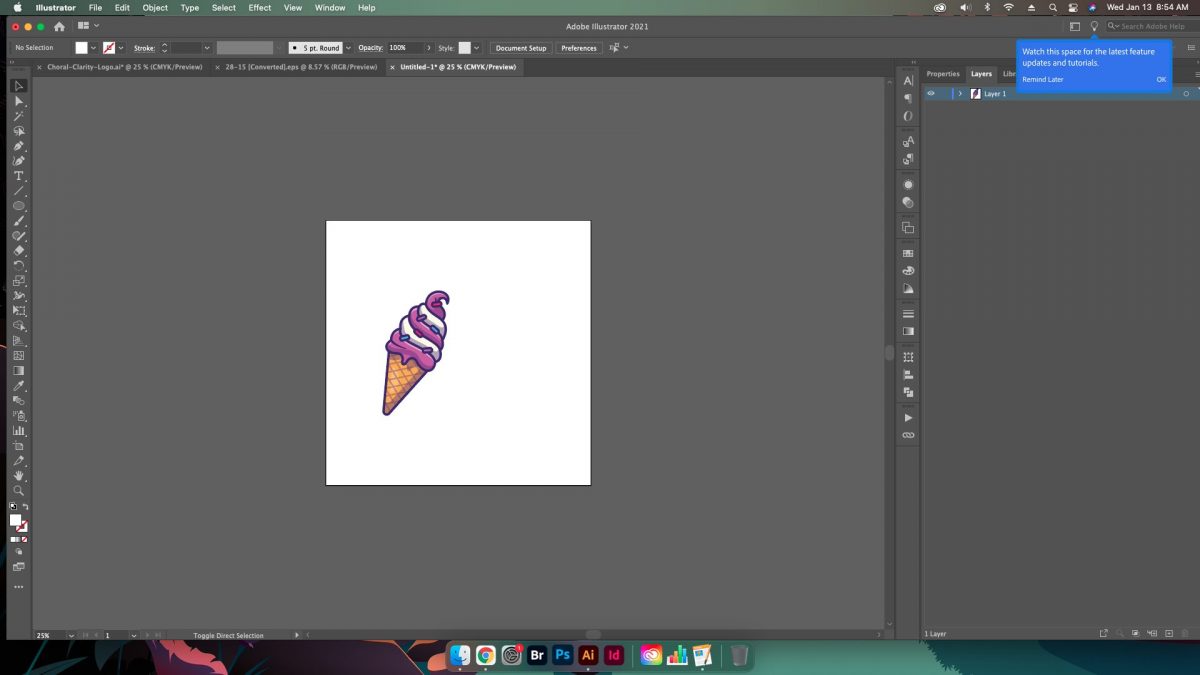Open the zoom level dropdown at 25%
Image resolution: width=1200 pixels, height=675 pixels.
pyautogui.click(x=70, y=635)
